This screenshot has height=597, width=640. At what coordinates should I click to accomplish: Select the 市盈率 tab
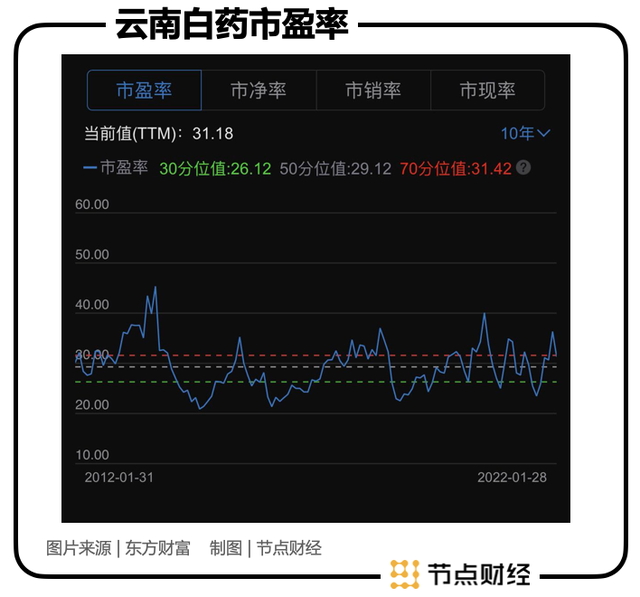[x=144, y=90]
